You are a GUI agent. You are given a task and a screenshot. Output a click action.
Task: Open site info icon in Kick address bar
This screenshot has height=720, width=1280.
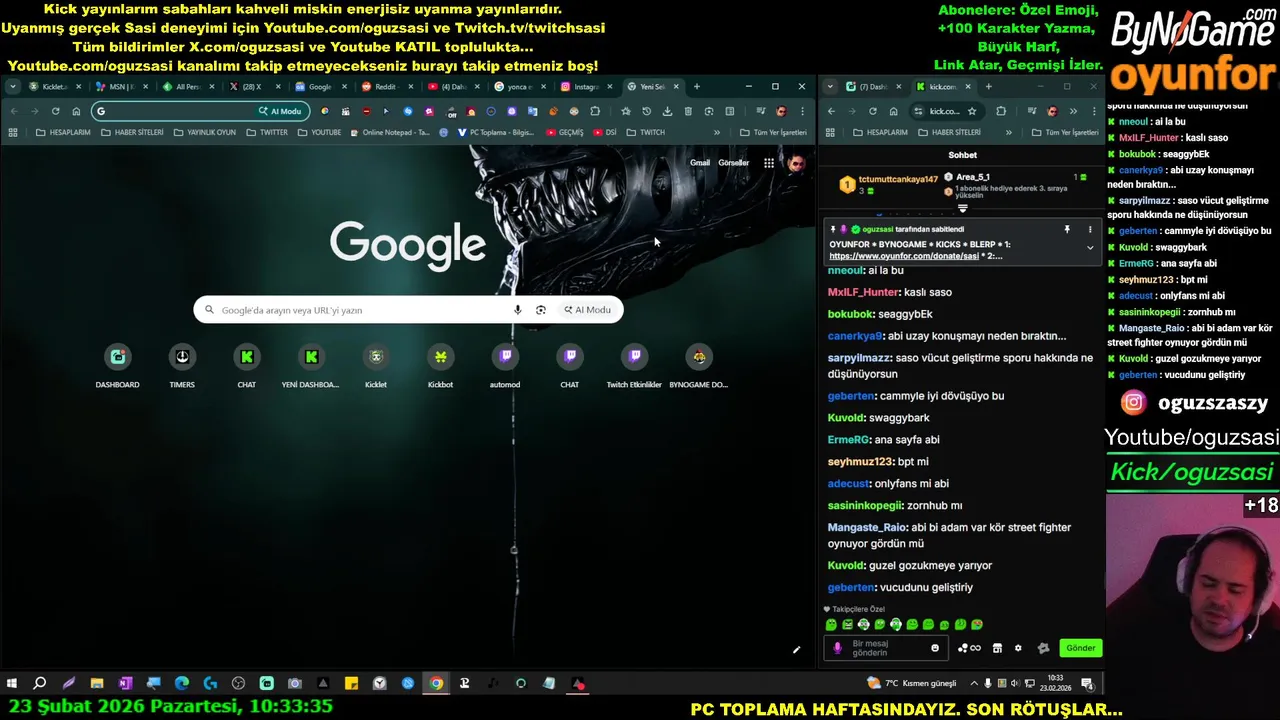pos(917,111)
